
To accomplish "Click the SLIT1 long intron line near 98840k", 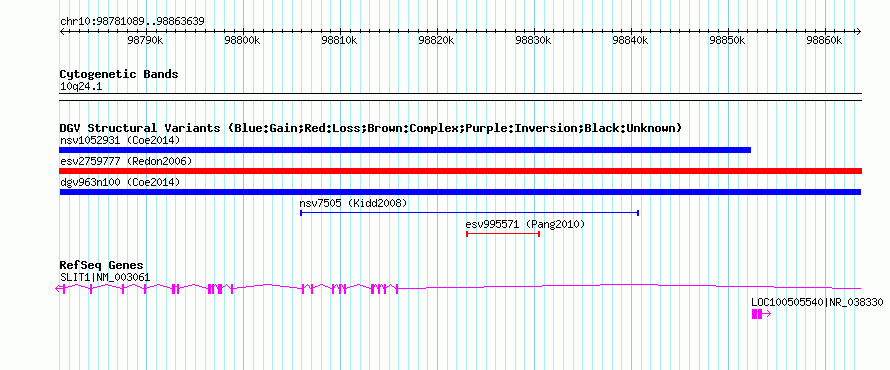I will 630,284.
